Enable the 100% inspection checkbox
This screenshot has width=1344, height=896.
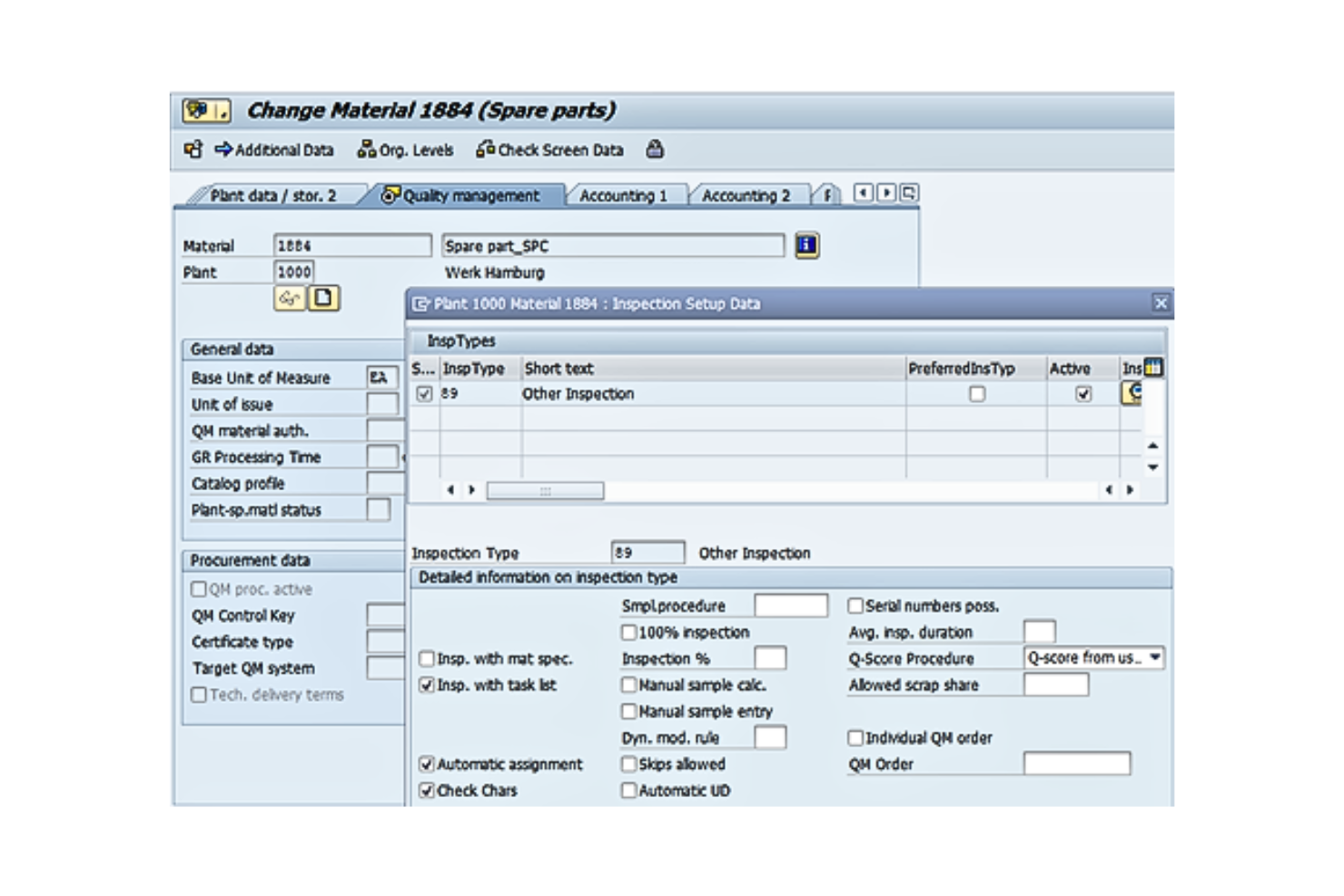point(628,632)
